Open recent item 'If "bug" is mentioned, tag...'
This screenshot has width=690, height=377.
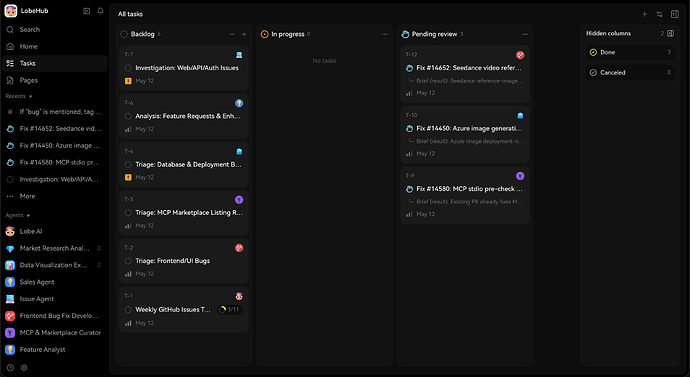[x=55, y=112]
